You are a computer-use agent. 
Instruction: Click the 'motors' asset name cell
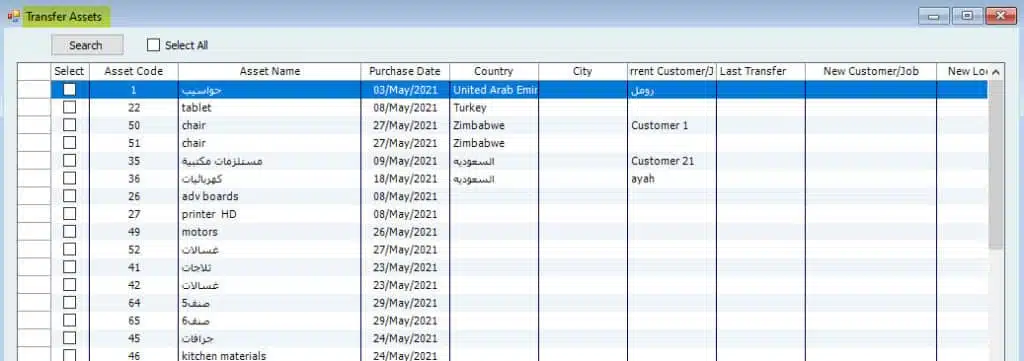click(x=269, y=232)
